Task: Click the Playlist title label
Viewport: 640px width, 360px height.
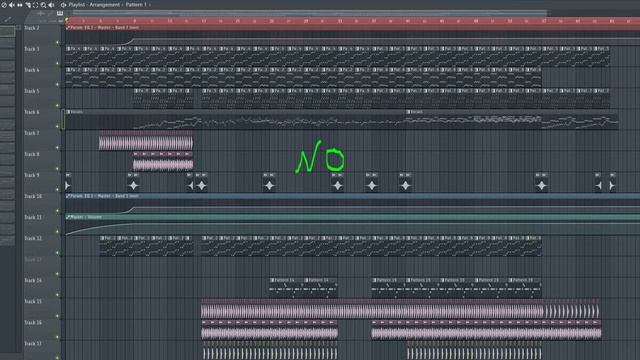Action: [77, 5]
